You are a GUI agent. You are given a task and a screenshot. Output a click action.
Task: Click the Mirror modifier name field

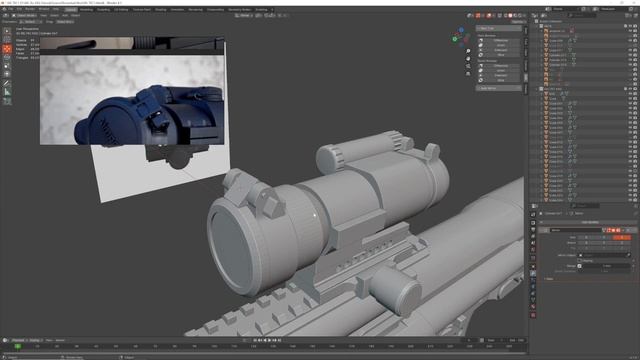pyautogui.click(x=576, y=230)
